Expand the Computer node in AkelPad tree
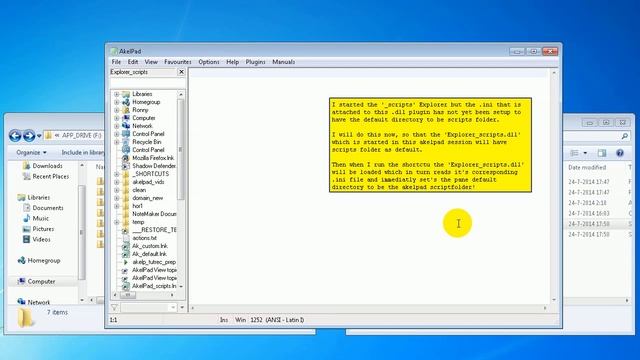 click(x=117, y=118)
